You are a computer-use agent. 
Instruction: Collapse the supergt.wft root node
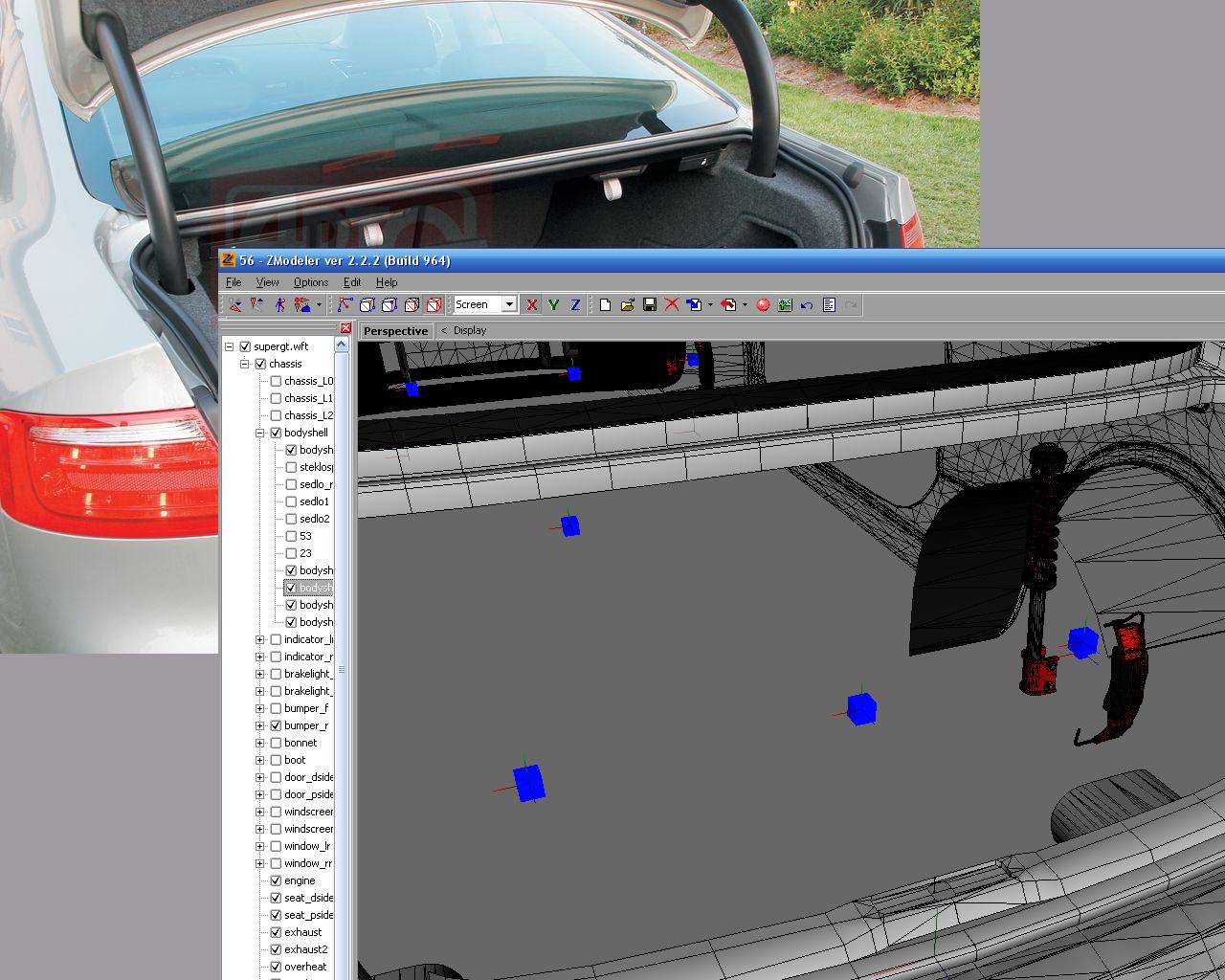point(230,346)
